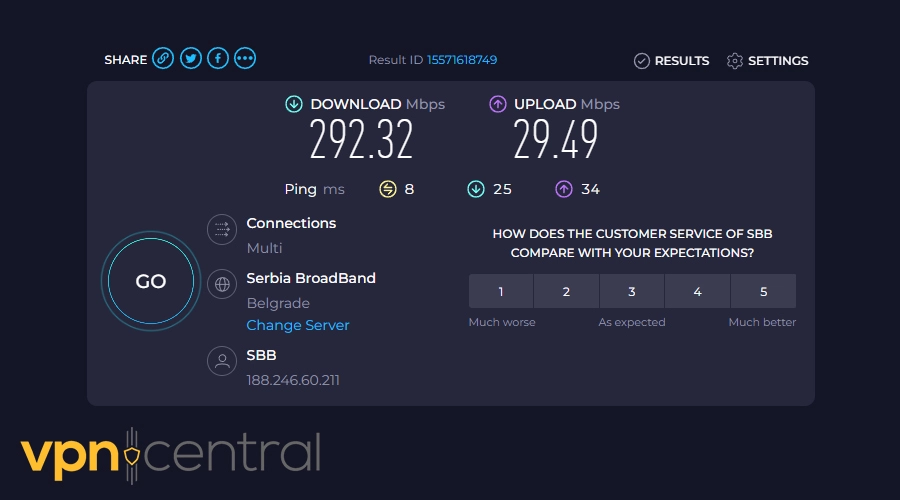Click the server globe icon
This screenshot has height=500, width=900.
(222, 284)
